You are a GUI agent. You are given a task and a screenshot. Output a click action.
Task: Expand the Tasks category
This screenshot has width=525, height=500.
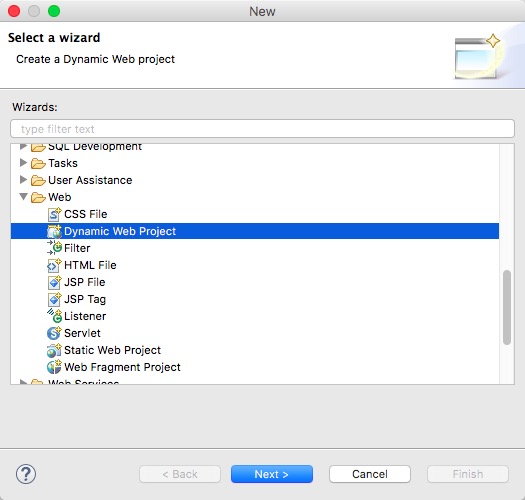(23, 163)
